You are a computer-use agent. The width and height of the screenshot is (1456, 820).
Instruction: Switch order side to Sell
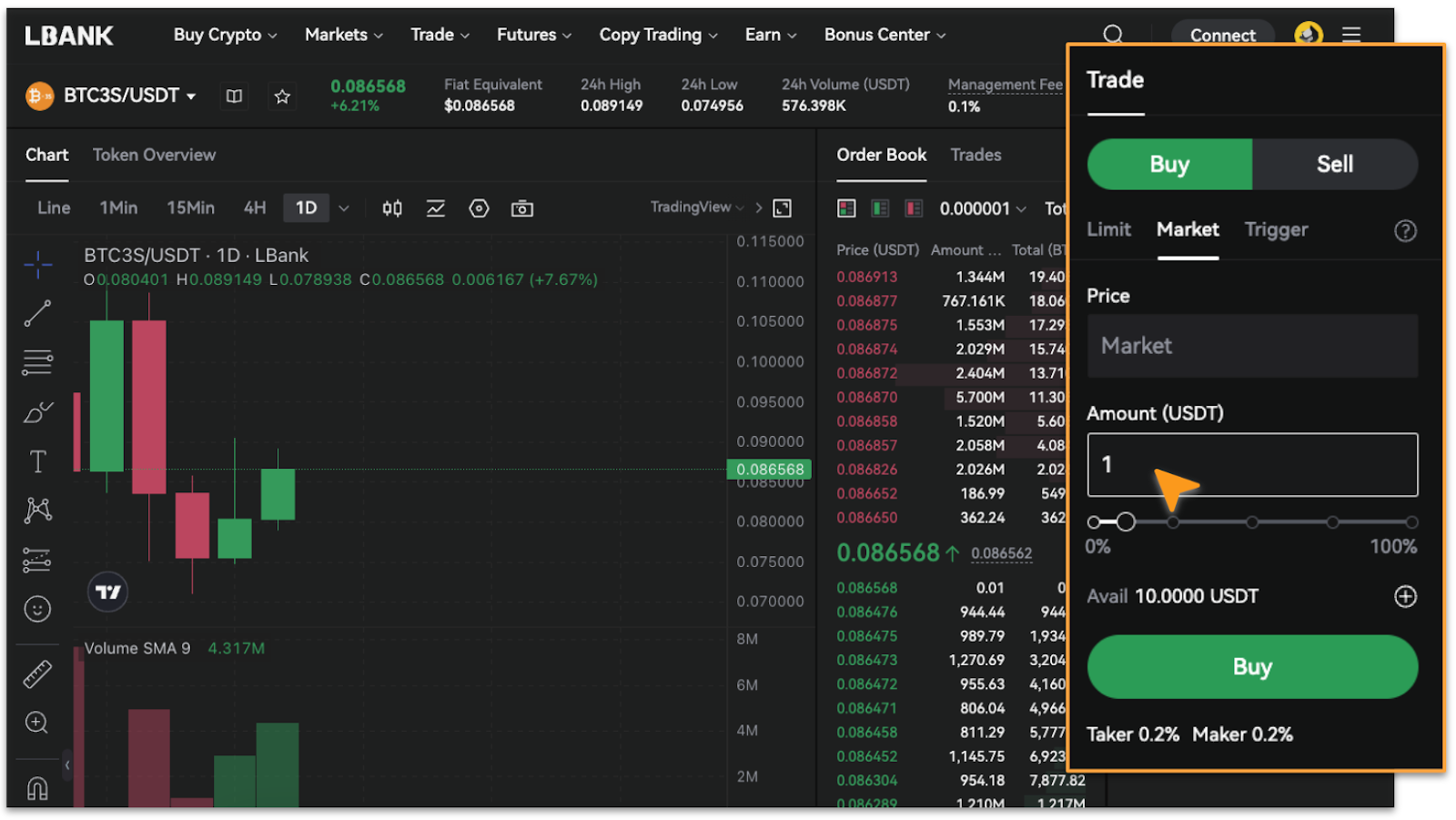tap(1334, 164)
